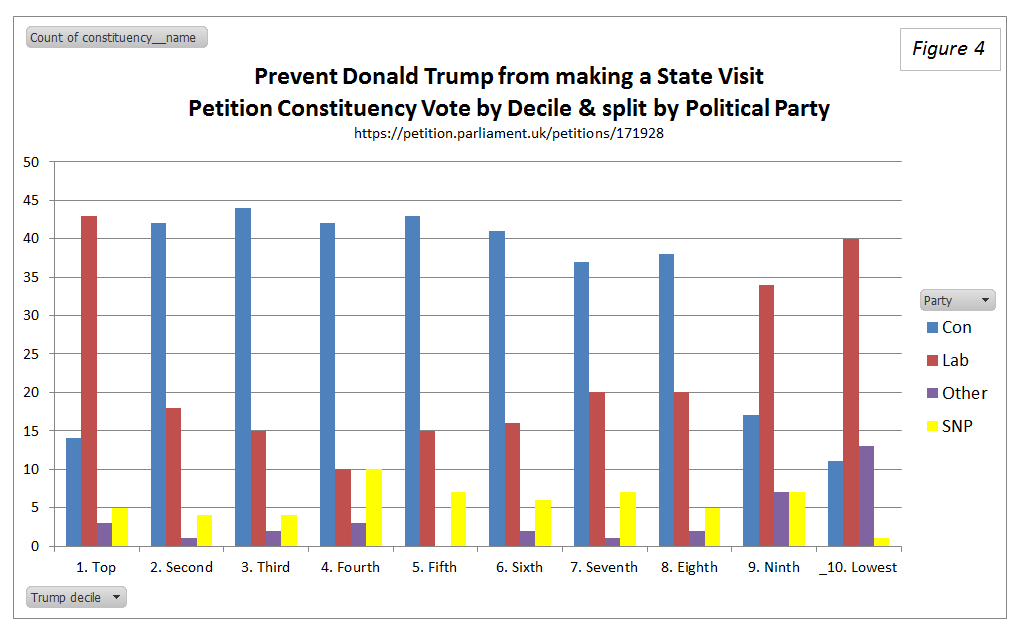1019x628 pixels.
Task: Click the Count of constituency name field button
Action: (x=116, y=38)
